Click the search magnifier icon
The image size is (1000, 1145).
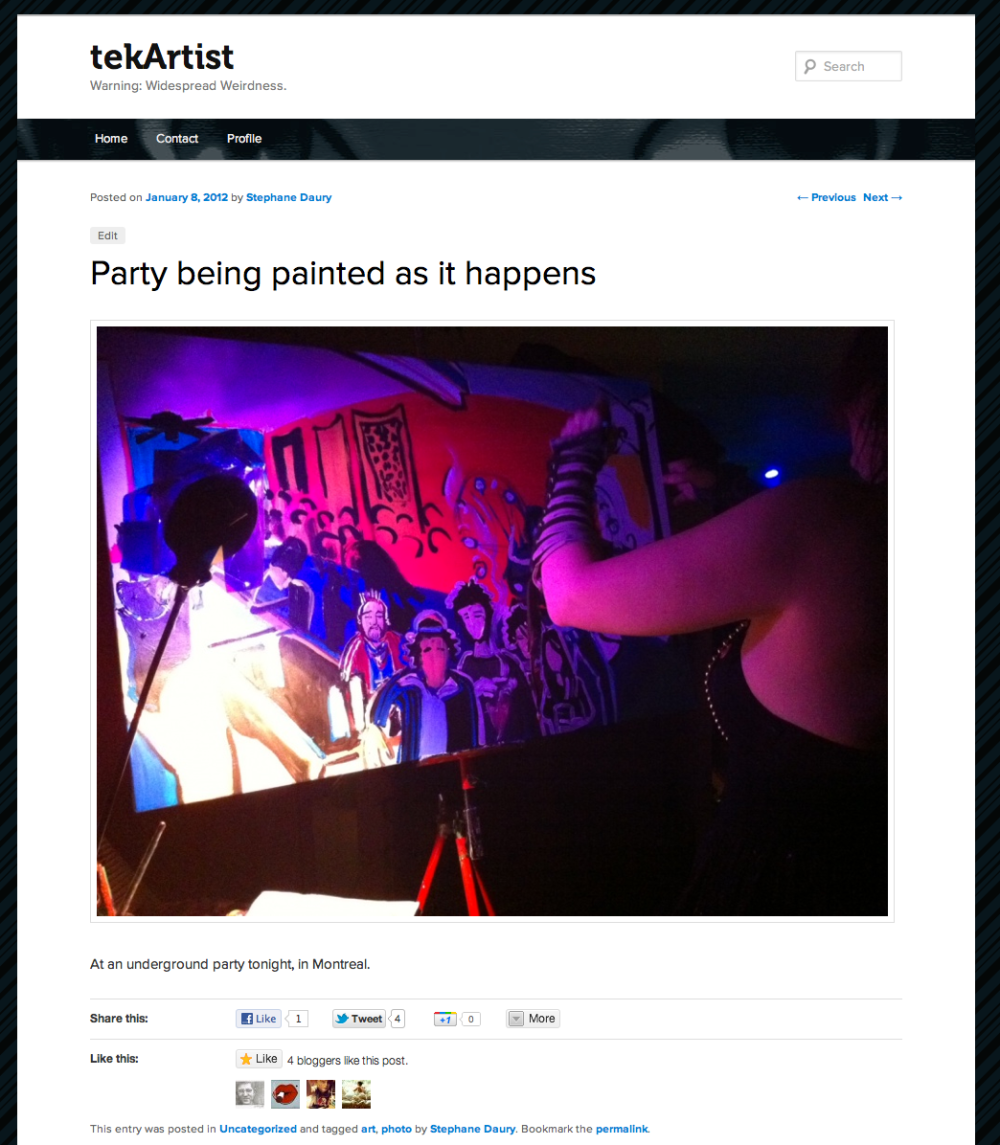(809, 66)
